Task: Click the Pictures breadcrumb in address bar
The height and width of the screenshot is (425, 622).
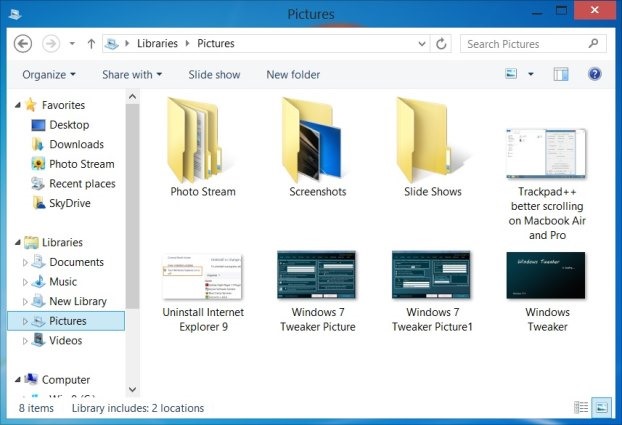Action: point(216,43)
